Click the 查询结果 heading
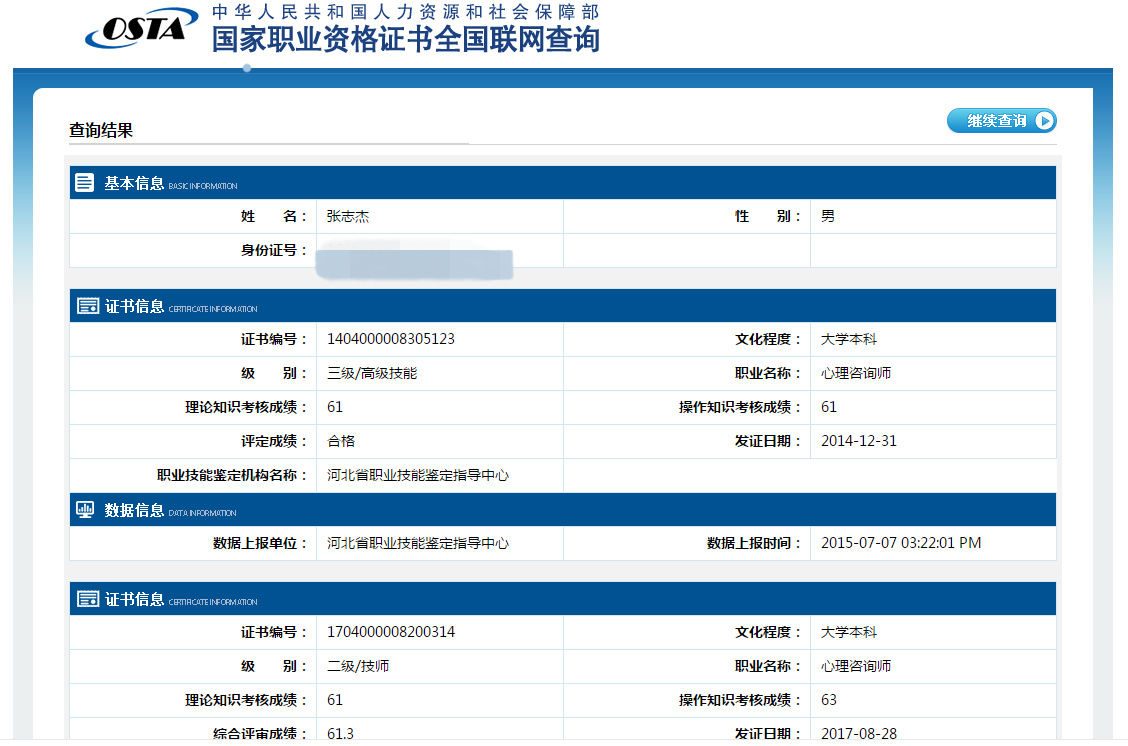 pos(101,130)
